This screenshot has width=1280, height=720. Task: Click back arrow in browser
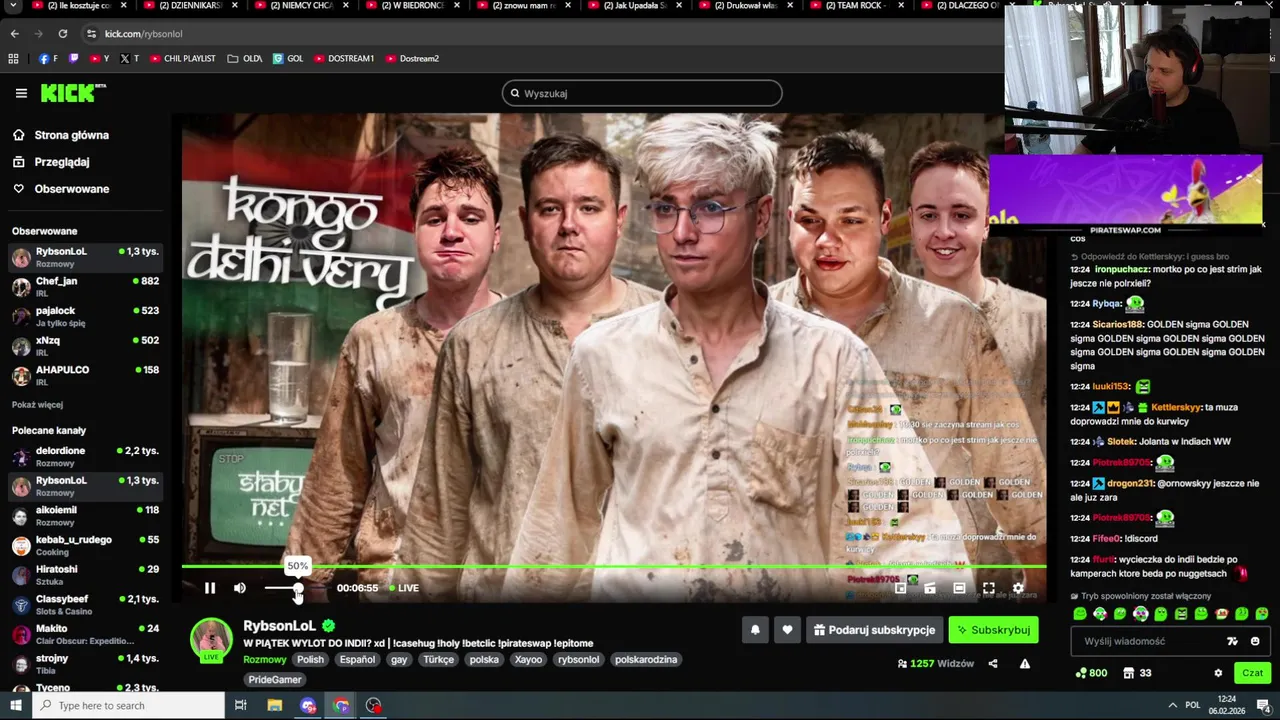(x=14, y=33)
